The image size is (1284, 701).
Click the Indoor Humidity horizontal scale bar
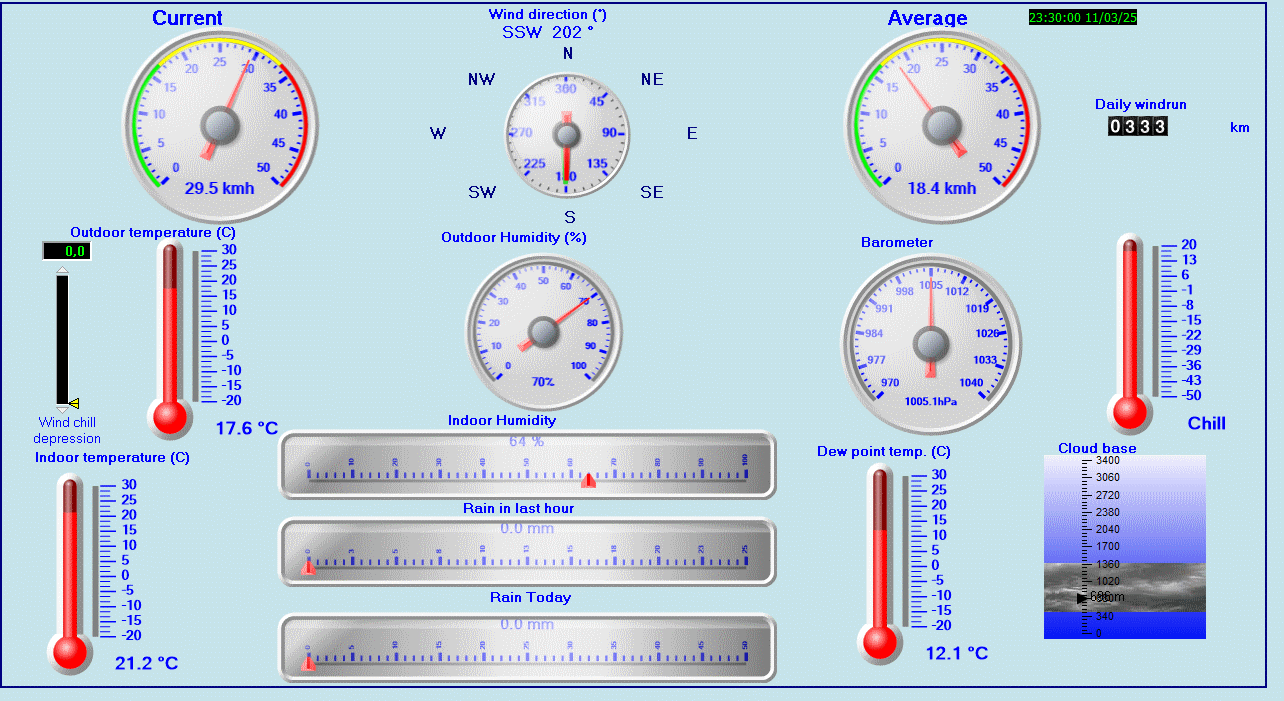527,465
